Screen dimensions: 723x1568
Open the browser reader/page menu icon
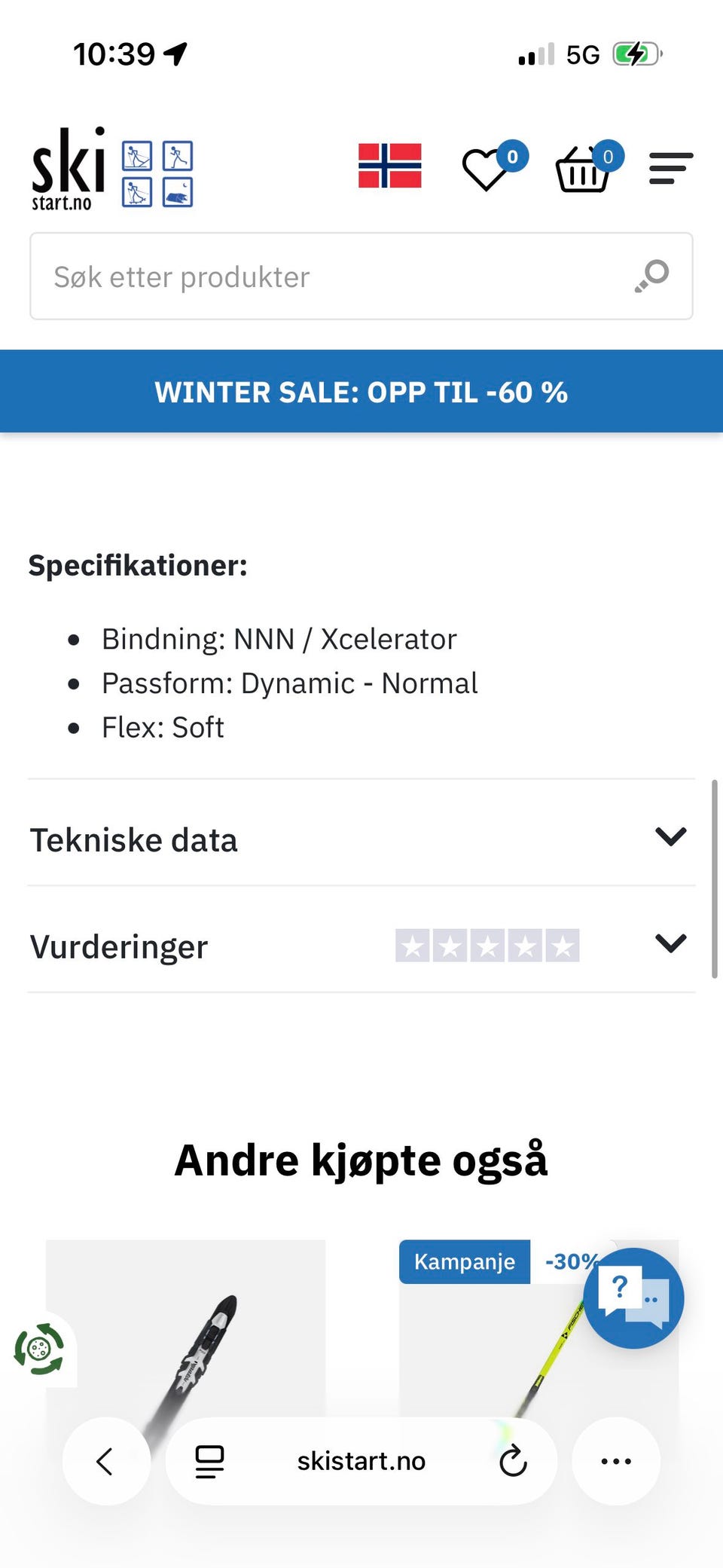coord(209,1461)
